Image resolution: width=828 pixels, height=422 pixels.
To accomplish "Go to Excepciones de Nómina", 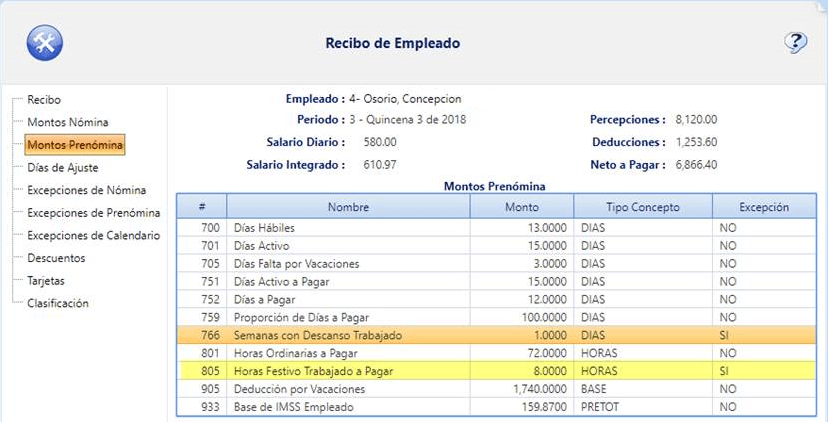I will tap(87, 190).
